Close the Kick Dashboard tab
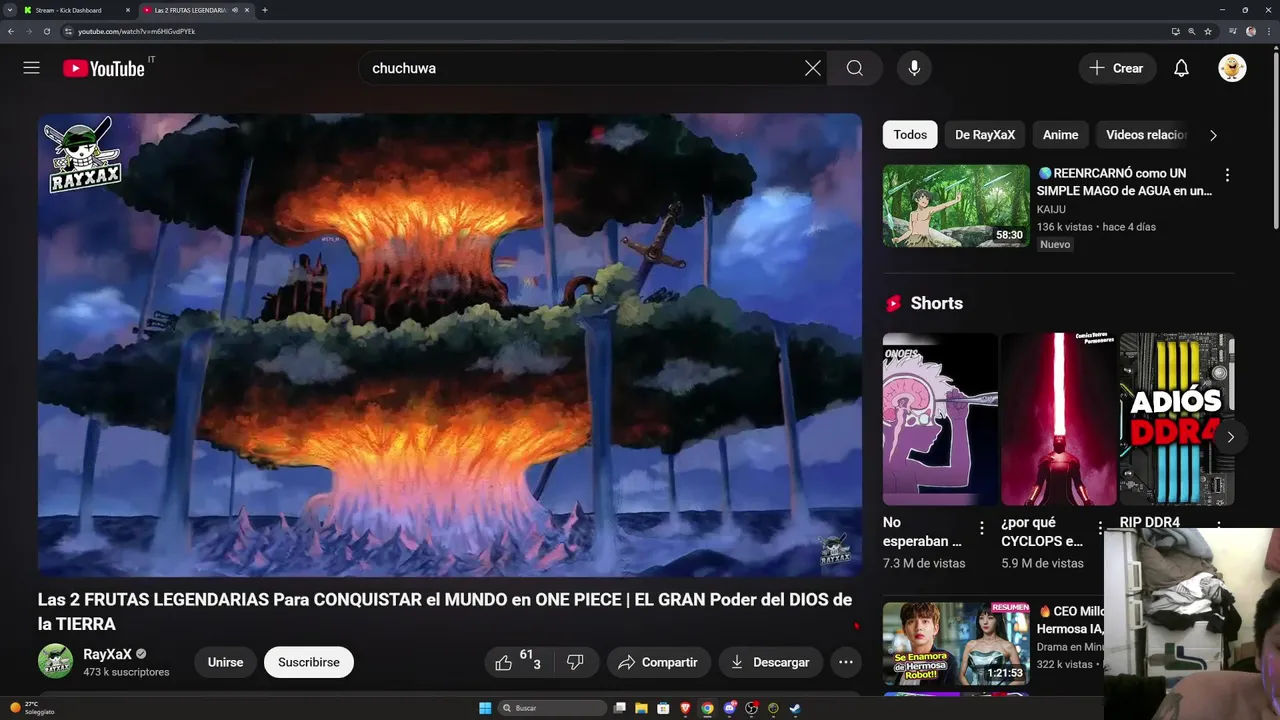Image resolution: width=1280 pixels, height=720 pixels. pyautogui.click(x=128, y=10)
